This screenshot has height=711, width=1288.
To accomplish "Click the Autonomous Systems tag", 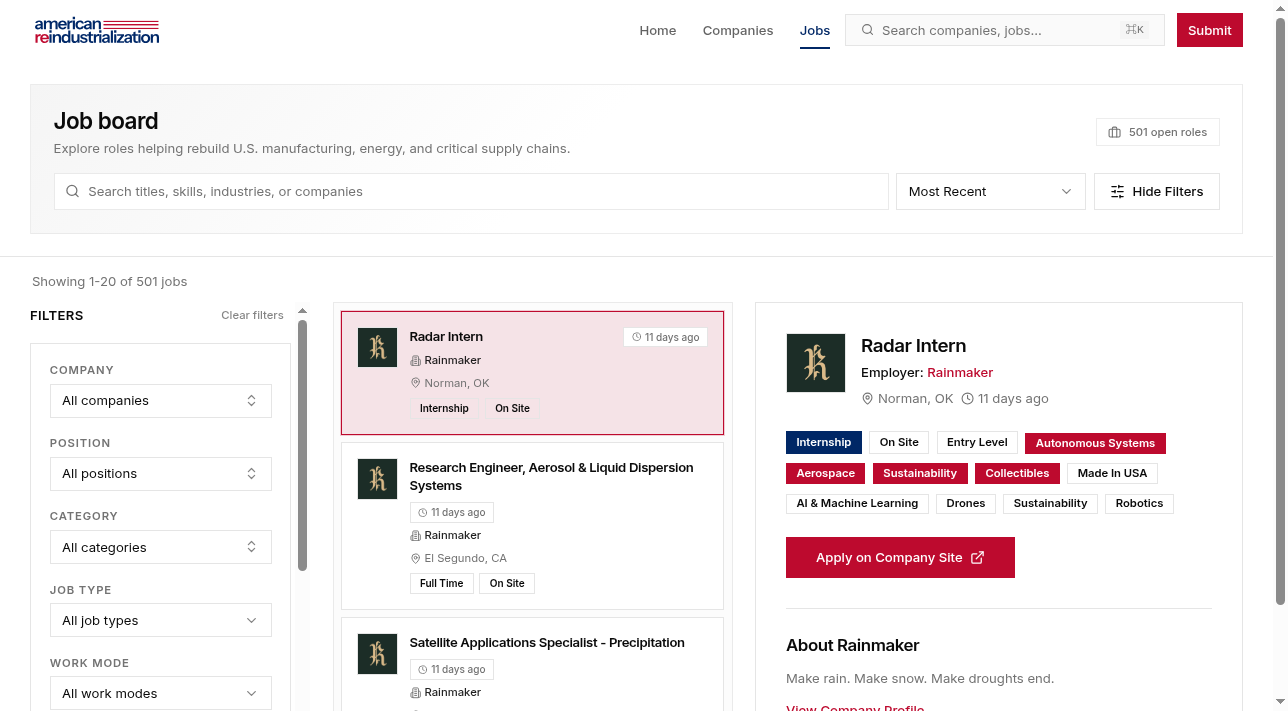I will pos(1095,443).
